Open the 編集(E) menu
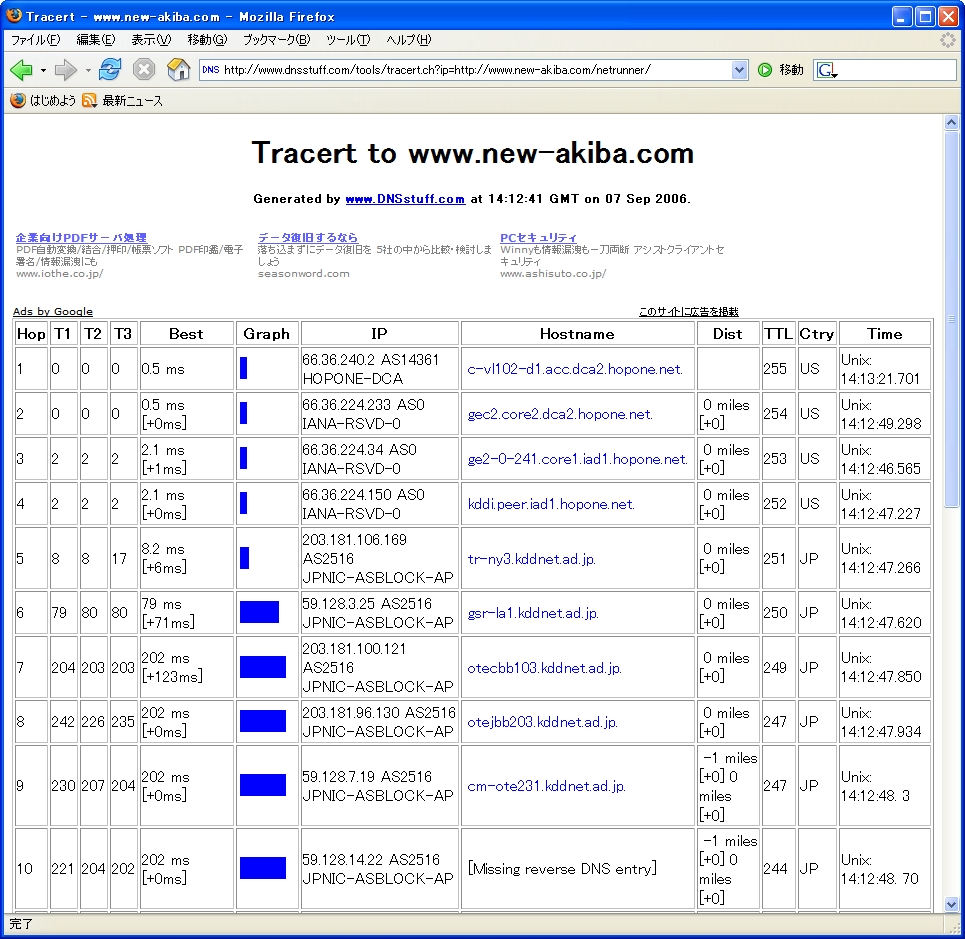 [95, 40]
